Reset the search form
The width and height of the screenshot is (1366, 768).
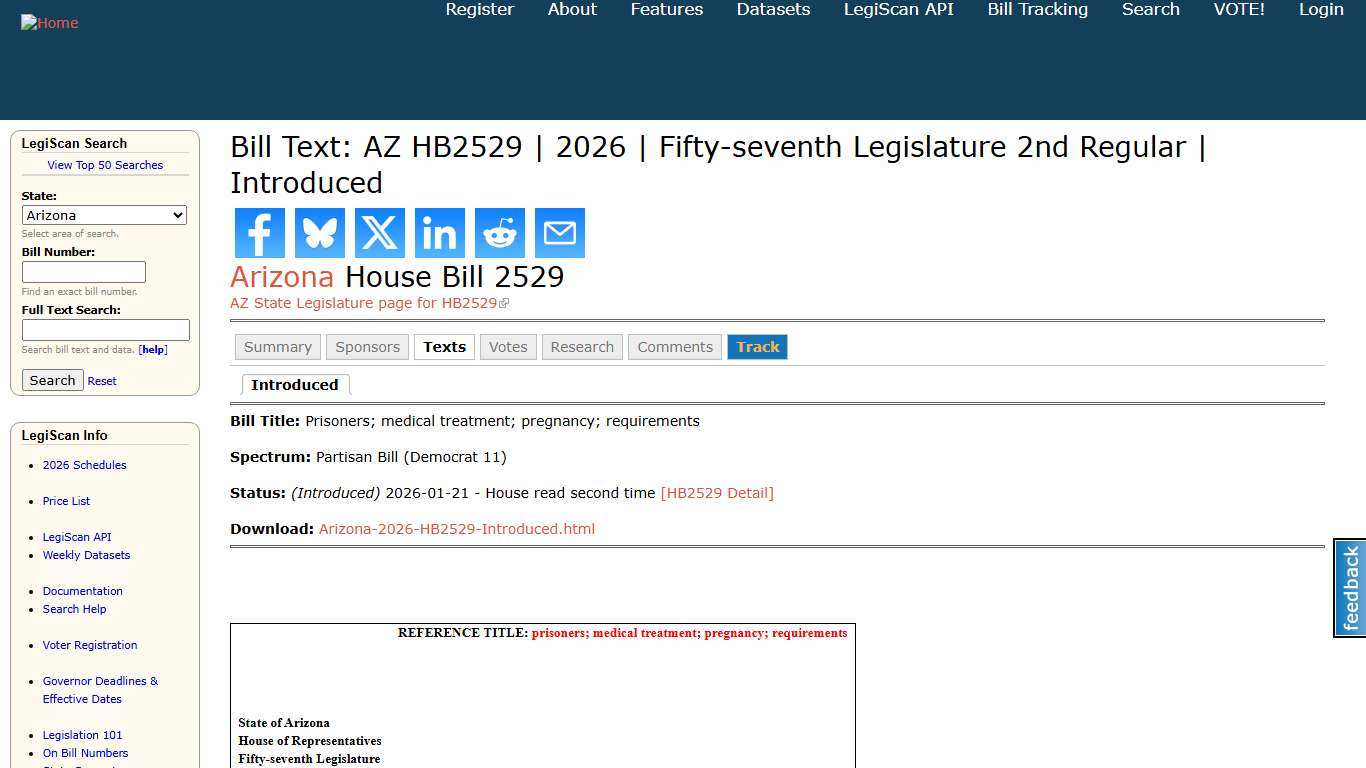point(101,380)
